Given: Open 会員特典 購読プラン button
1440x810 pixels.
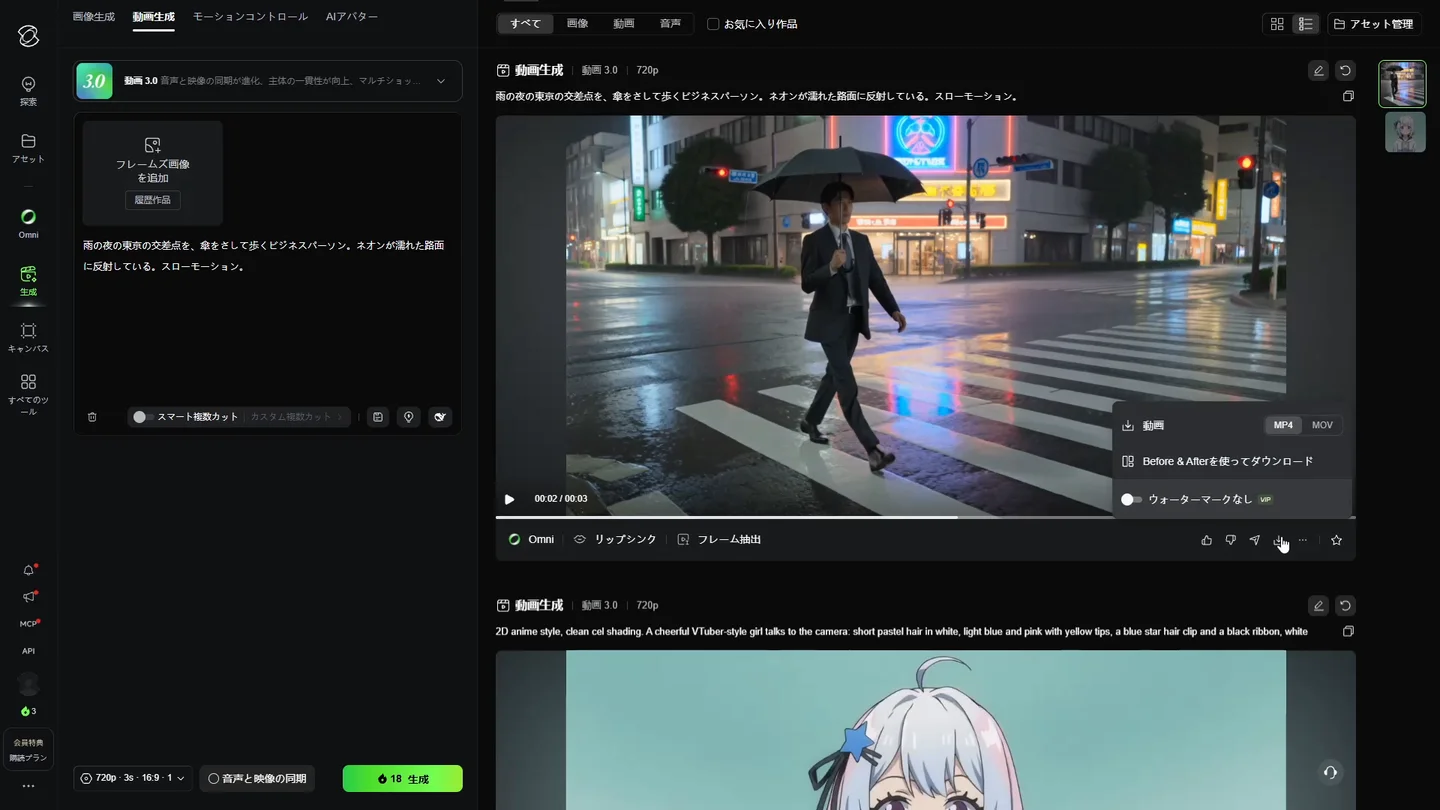Looking at the screenshot, I should pos(28,750).
